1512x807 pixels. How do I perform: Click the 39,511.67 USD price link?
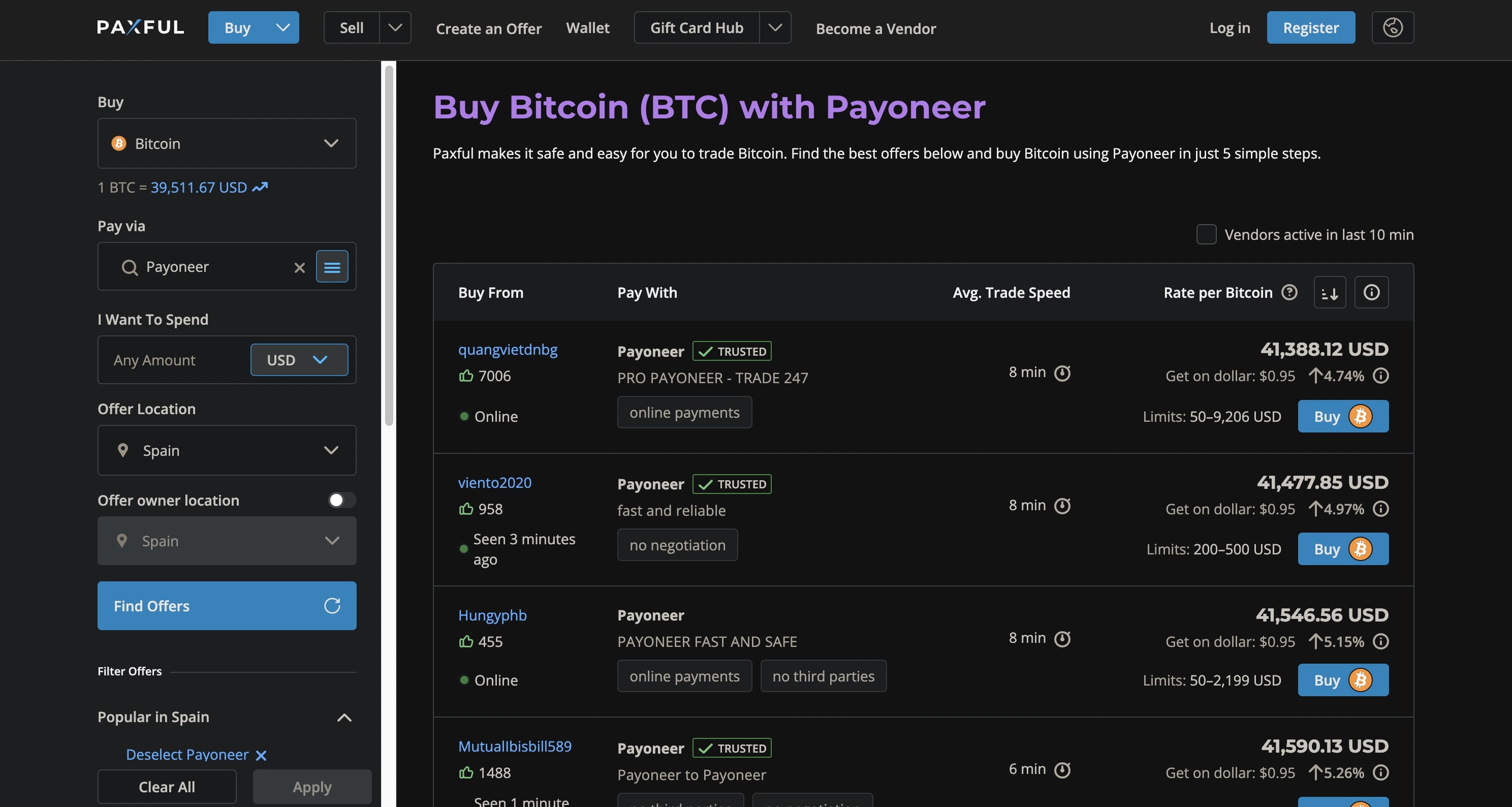[x=198, y=187]
